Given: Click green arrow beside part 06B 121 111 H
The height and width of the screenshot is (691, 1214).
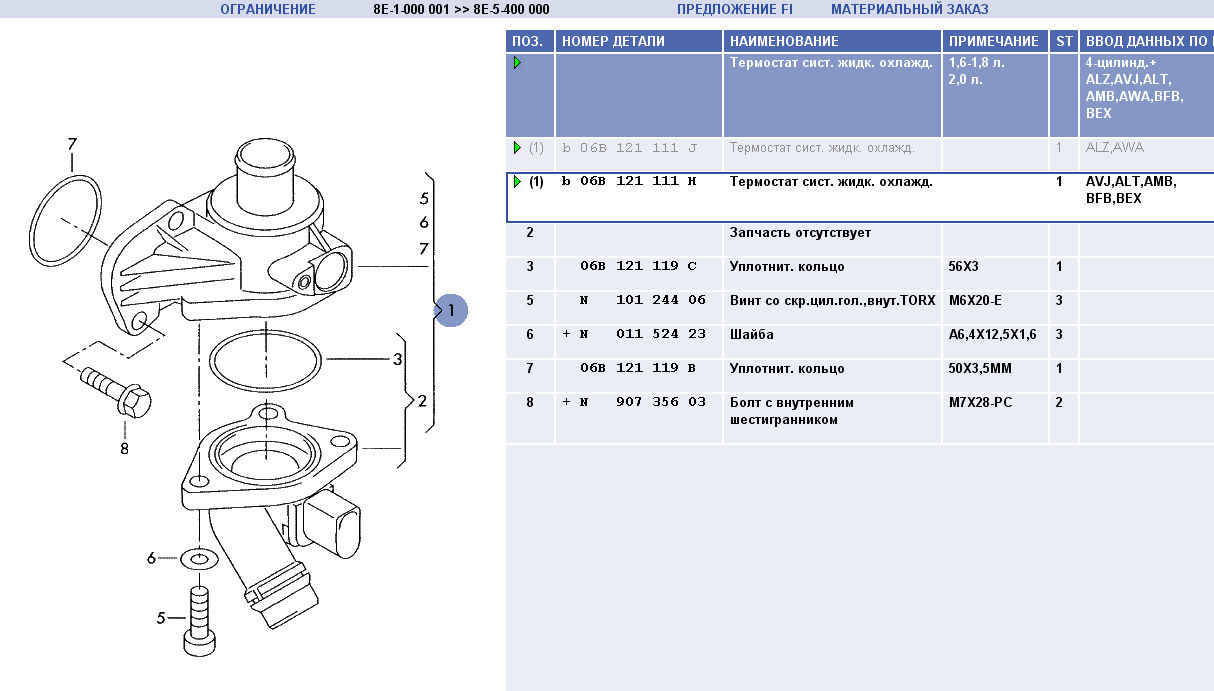Looking at the screenshot, I should point(517,182).
